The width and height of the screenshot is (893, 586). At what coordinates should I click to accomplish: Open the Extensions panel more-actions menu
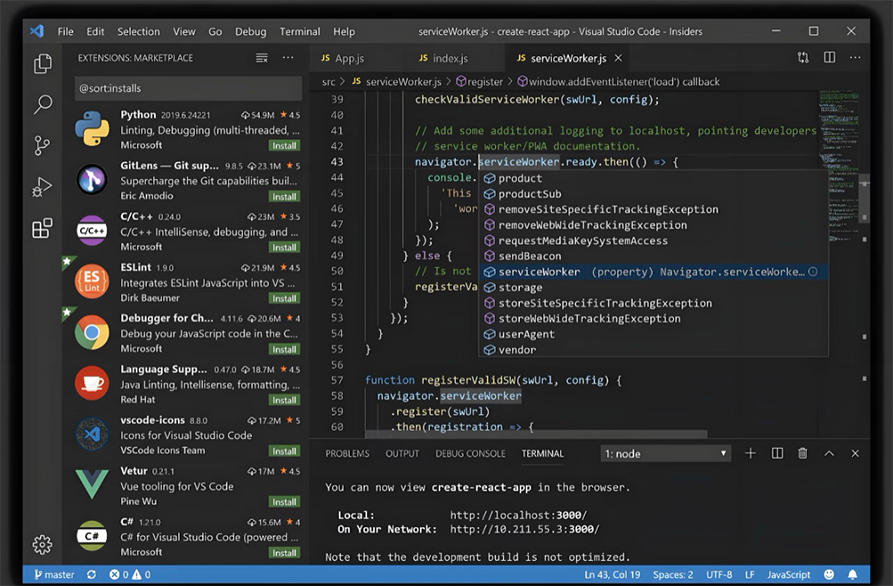pos(287,58)
